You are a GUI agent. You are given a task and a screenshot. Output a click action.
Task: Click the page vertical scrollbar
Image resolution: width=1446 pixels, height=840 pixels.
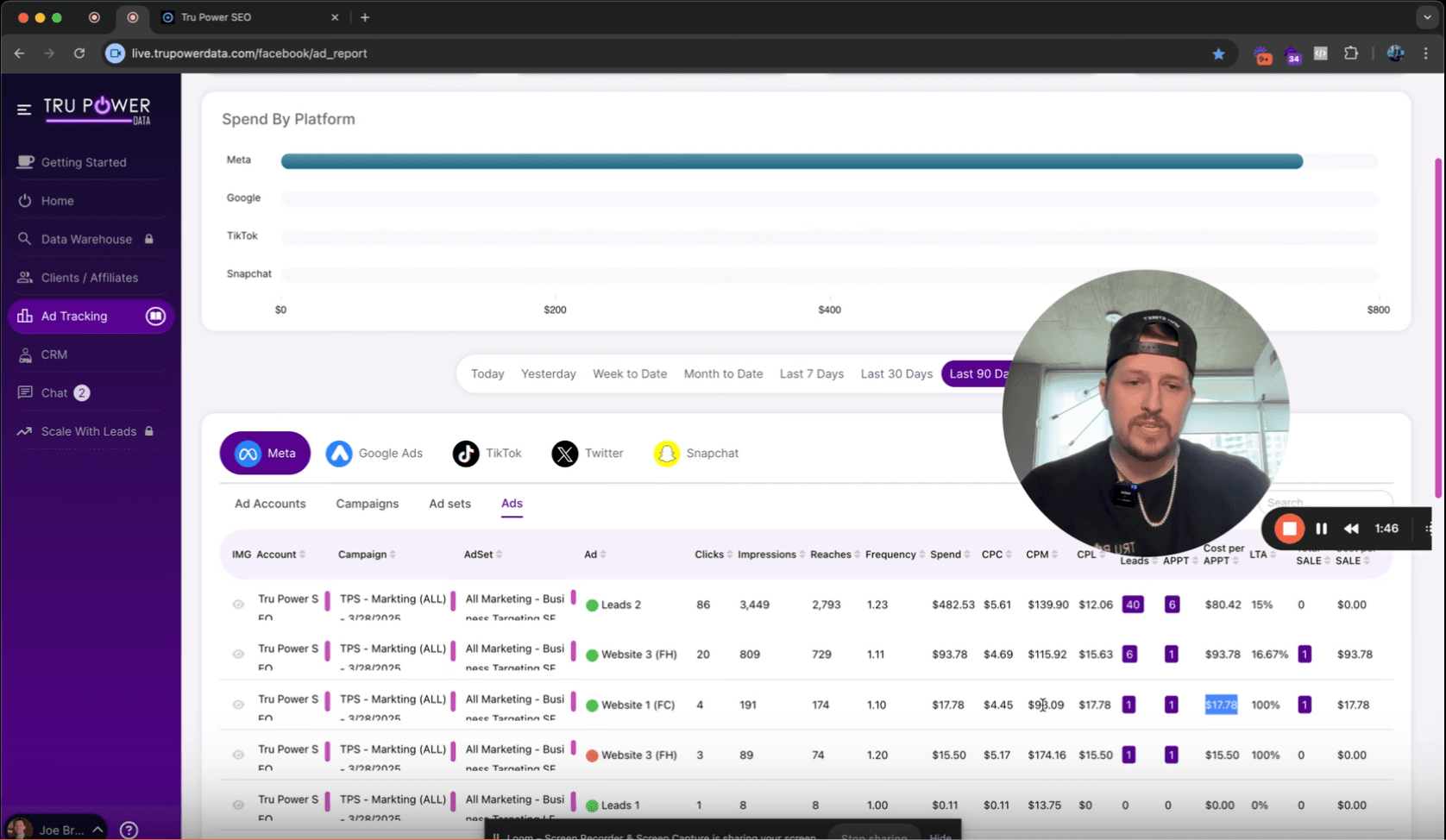point(1438,328)
